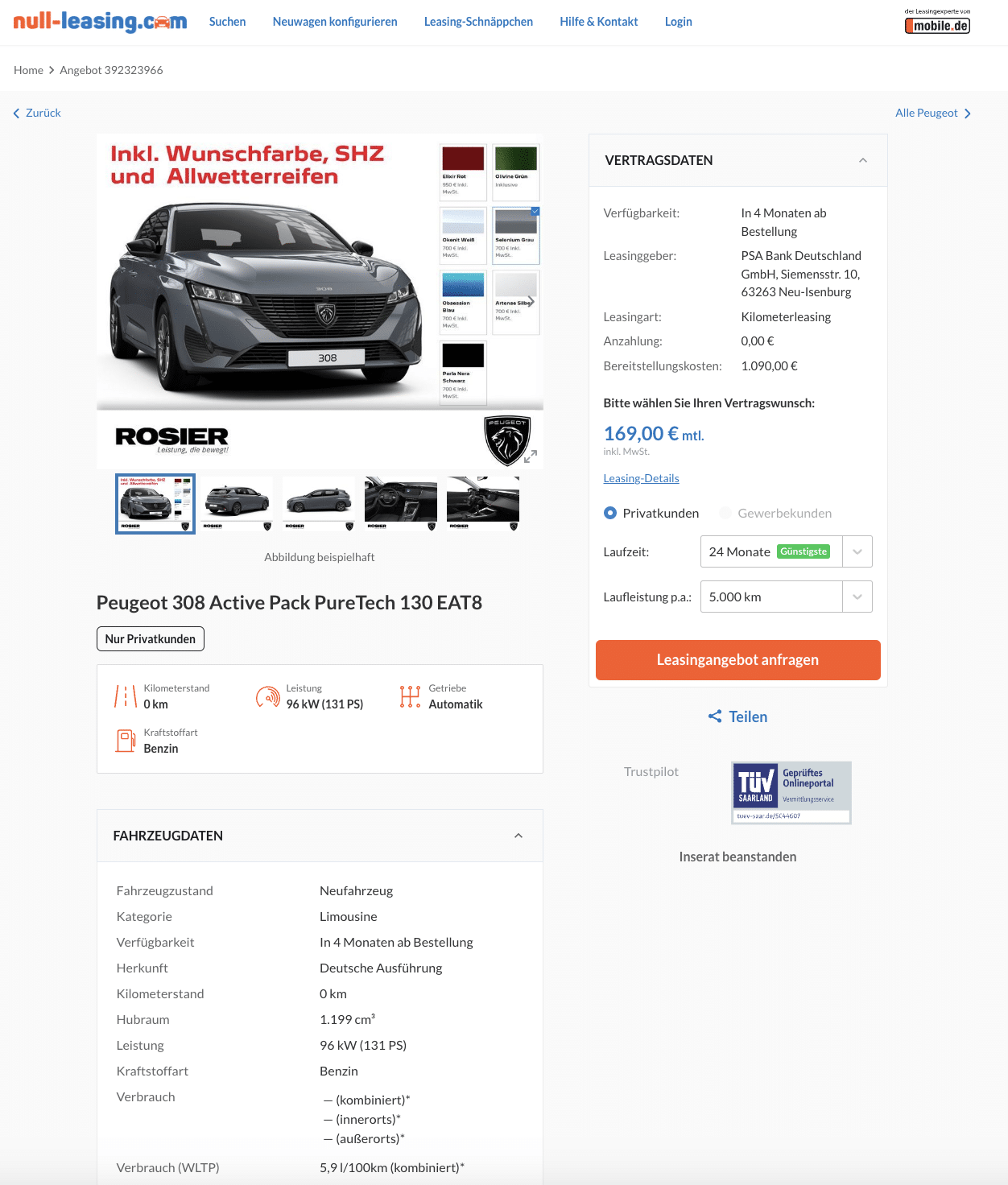Select the third car side-view thumbnail

(319, 504)
